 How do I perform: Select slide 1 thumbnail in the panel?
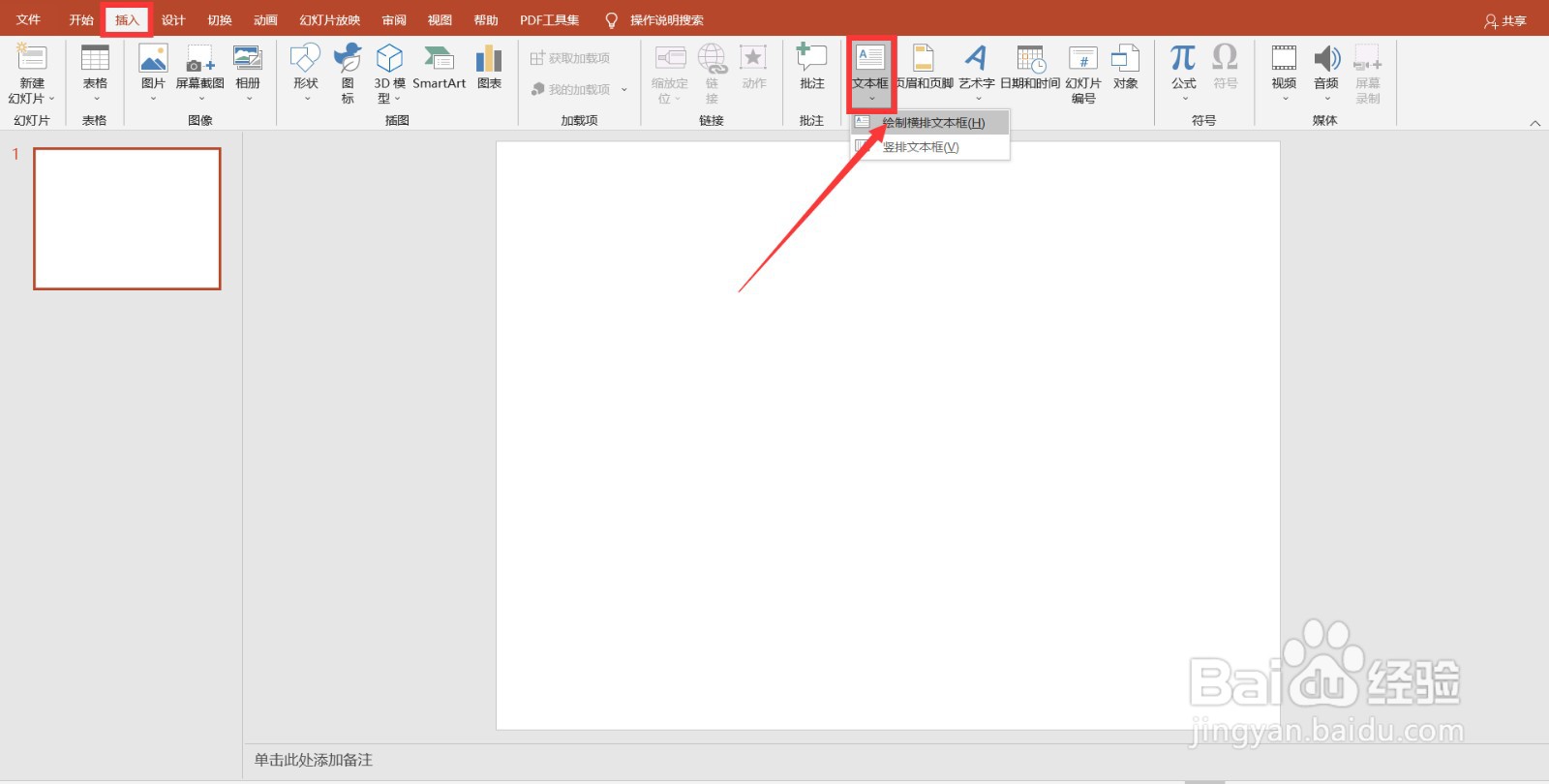(x=127, y=219)
